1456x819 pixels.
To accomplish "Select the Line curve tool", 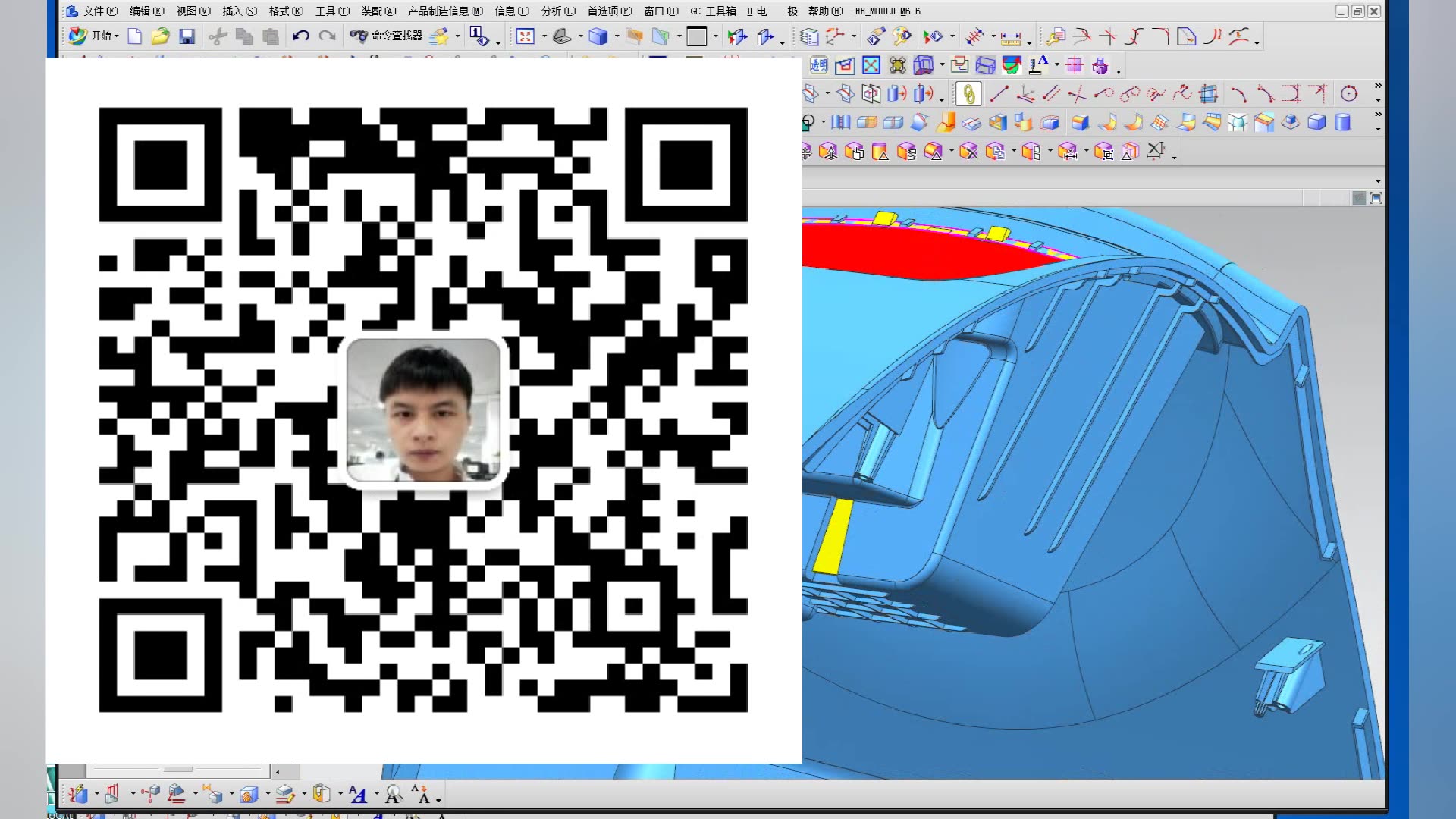I will tap(999, 94).
